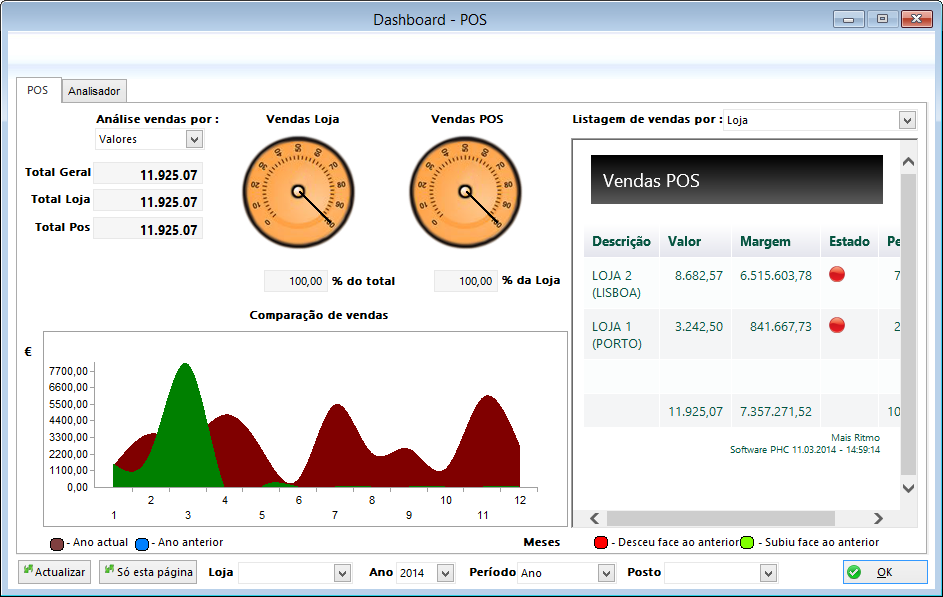Click the vertical scrollbar thumb in listing
The height and width of the screenshot is (597, 943).
click(x=908, y=325)
